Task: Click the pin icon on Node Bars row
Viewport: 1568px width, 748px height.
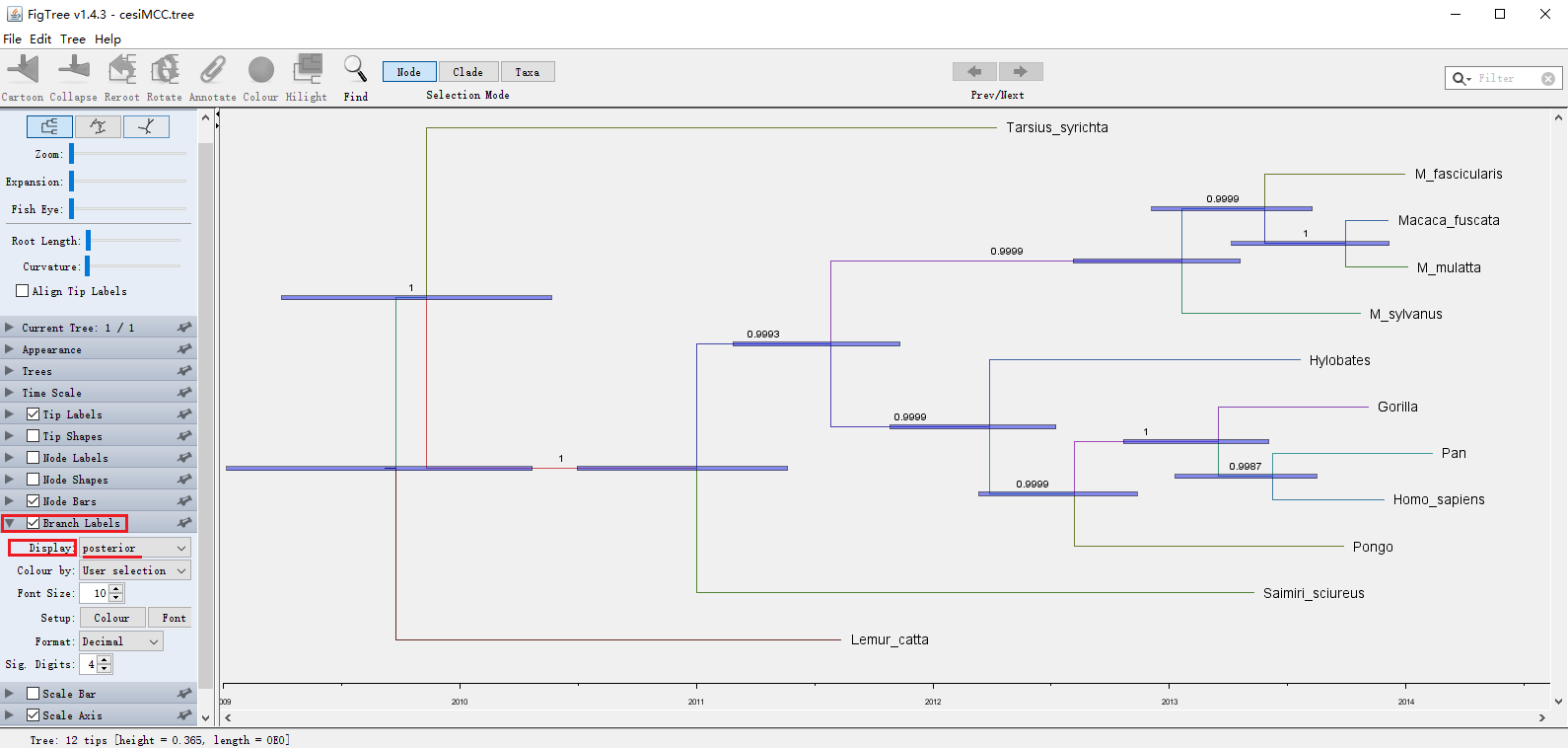Action: click(184, 501)
